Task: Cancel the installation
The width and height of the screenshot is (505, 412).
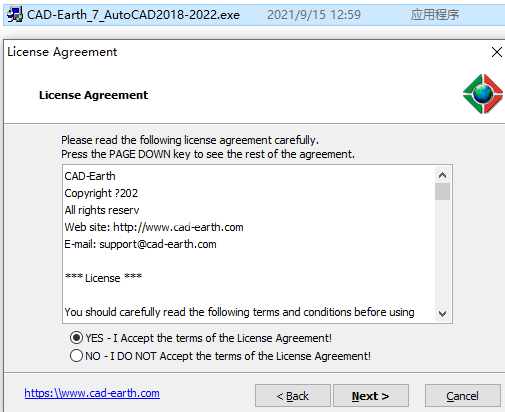Action: [462, 396]
